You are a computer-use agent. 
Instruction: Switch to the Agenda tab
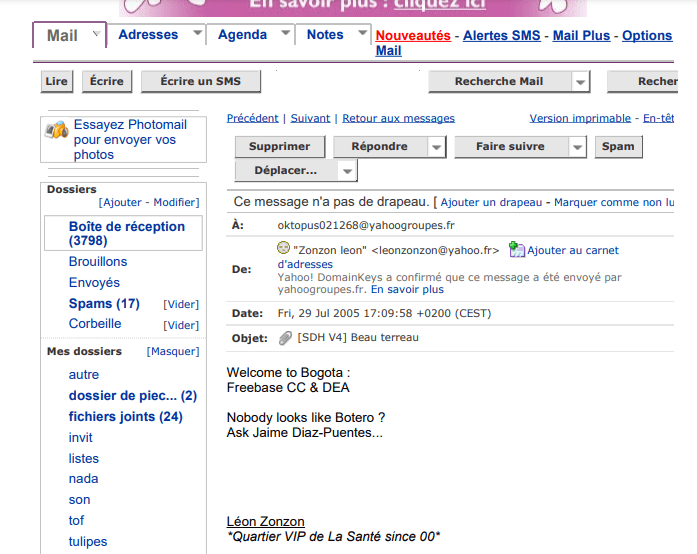(242, 35)
